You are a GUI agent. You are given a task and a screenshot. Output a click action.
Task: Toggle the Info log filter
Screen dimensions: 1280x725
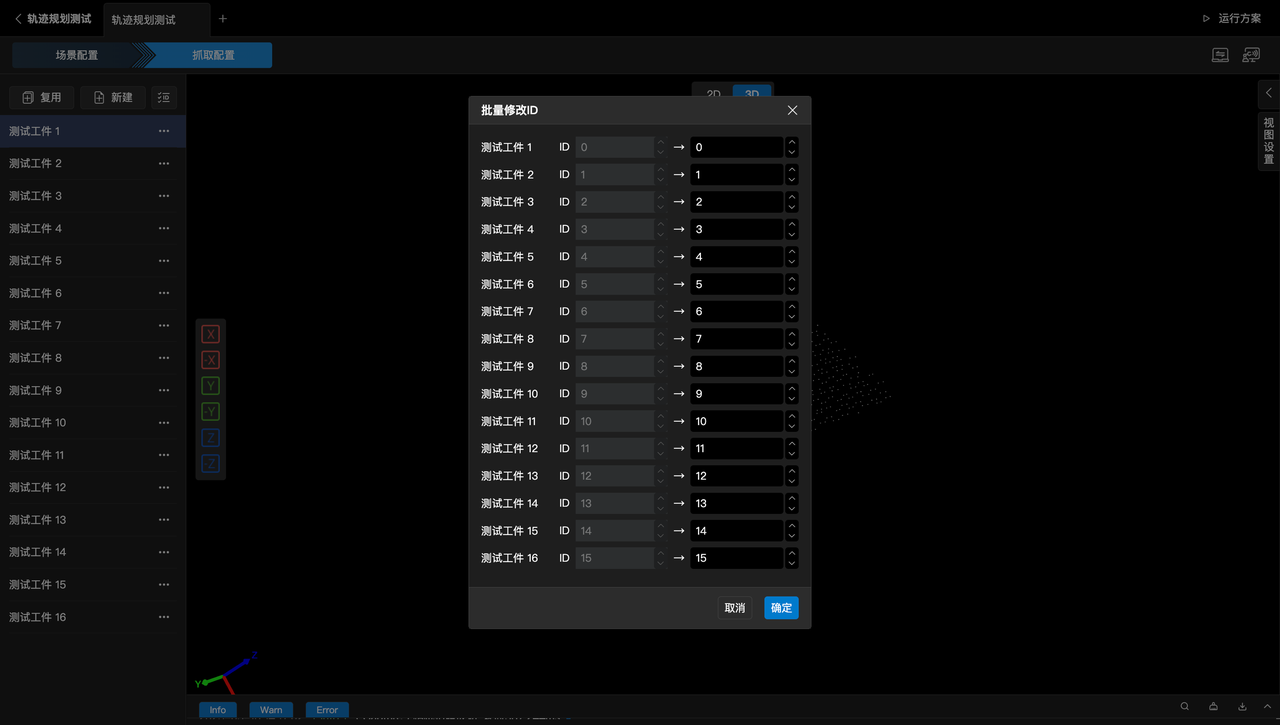tap(218, 710)
